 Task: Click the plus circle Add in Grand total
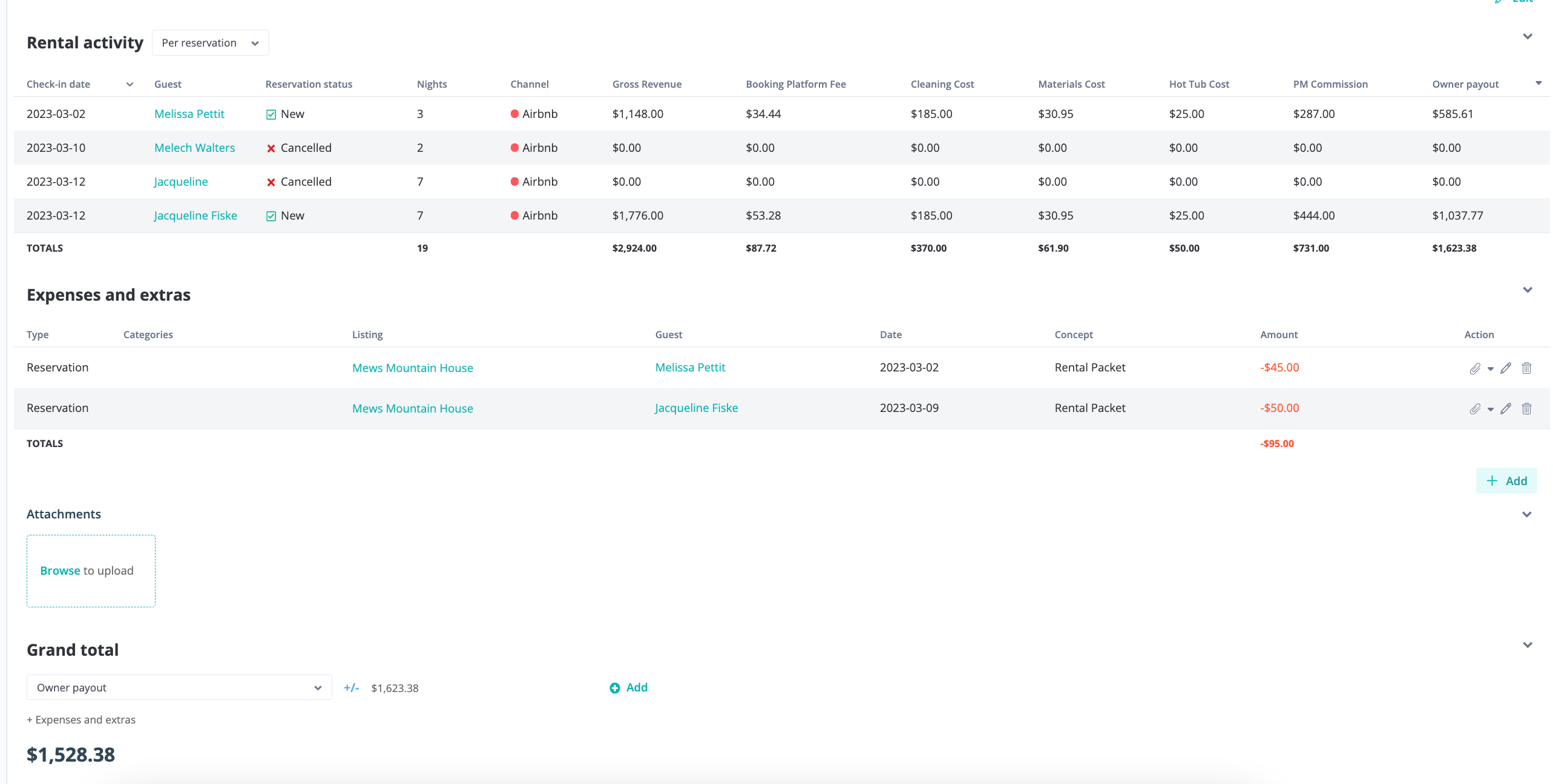[x=628, y=688]
